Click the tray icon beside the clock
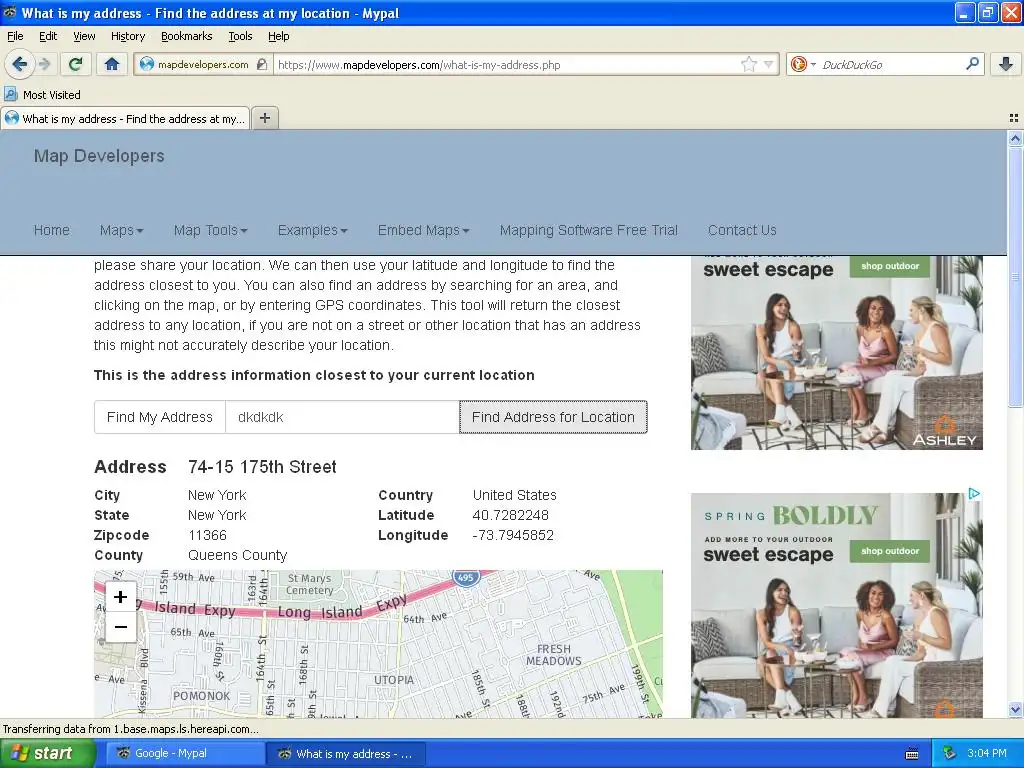 [949, 754]
